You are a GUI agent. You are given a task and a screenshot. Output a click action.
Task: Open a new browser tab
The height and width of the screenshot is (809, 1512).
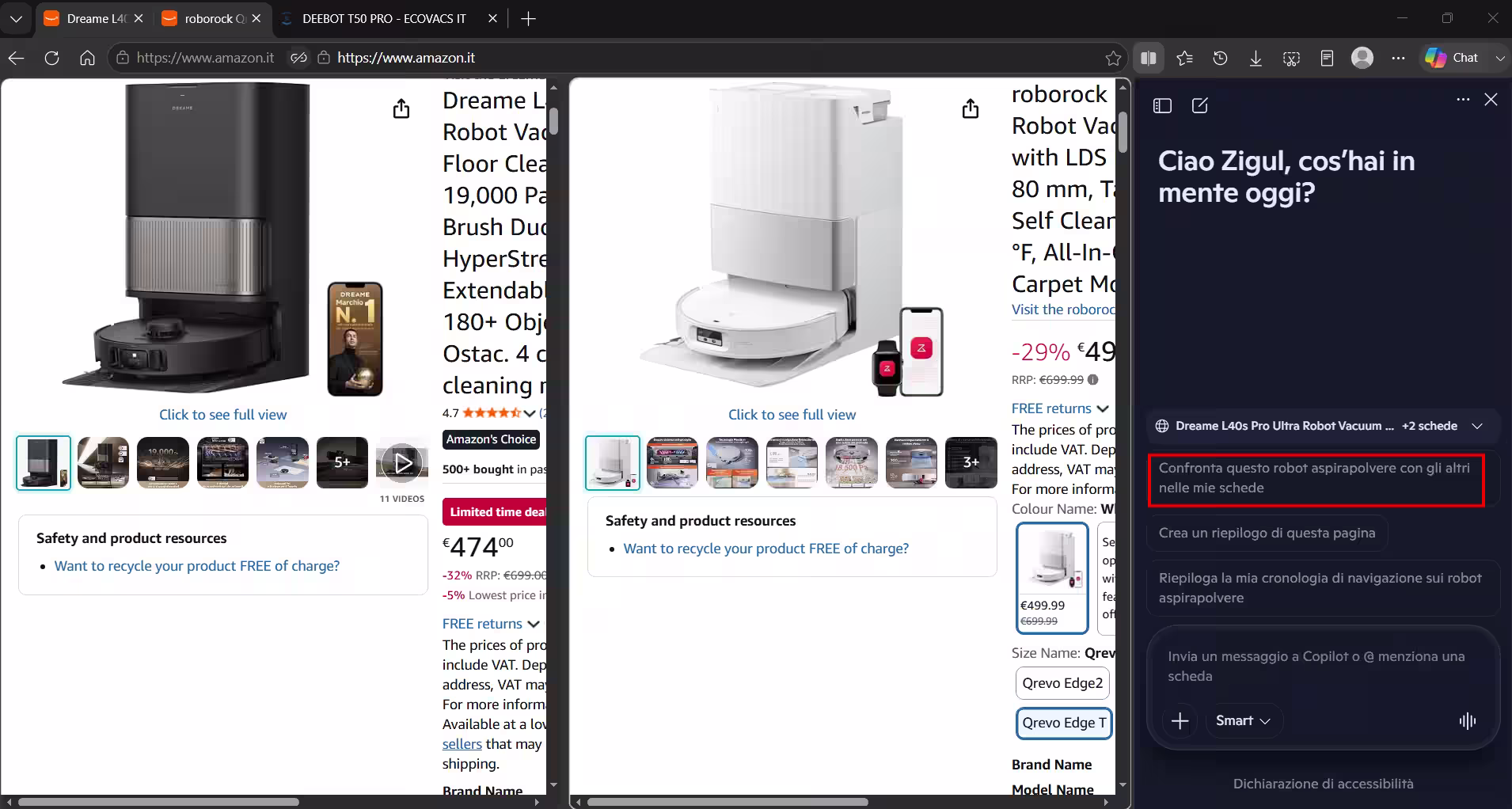click(528, 18)
